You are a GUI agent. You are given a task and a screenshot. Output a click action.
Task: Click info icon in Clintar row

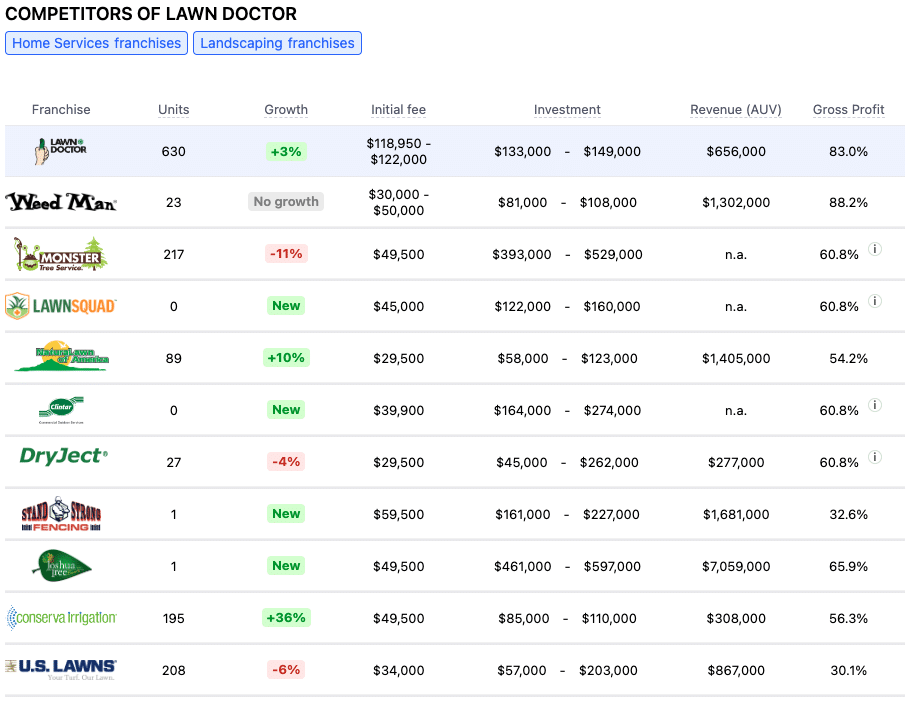click(875, 405)
